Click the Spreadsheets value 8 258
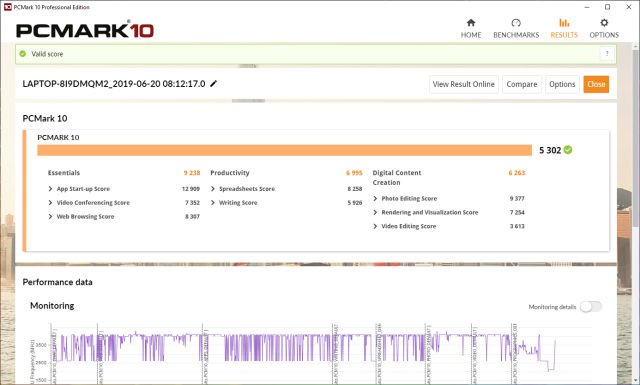This screenshot has width=640, height=385. coord(355,189)
